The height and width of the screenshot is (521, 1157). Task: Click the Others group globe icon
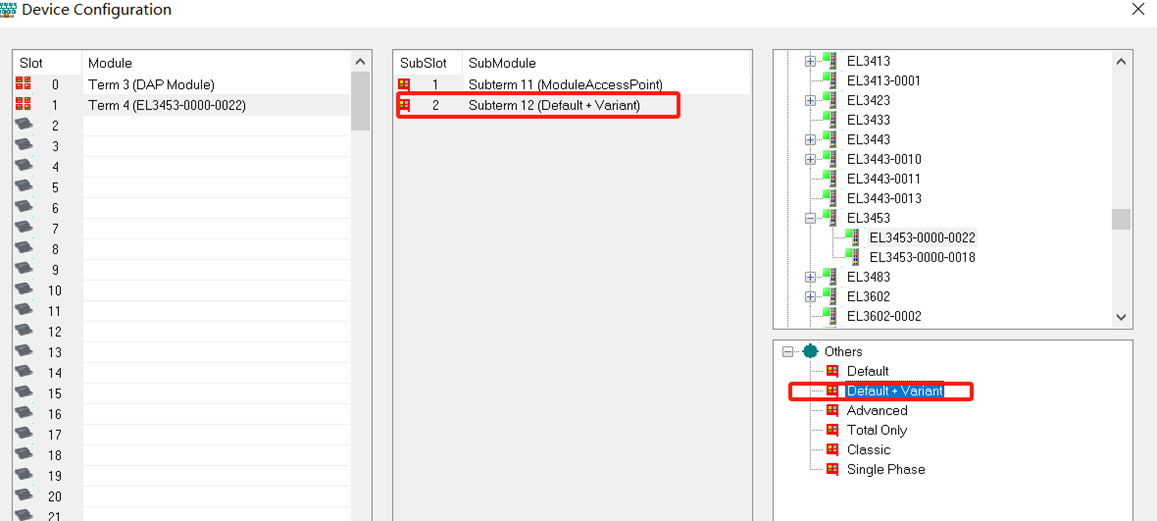point(811,351)
